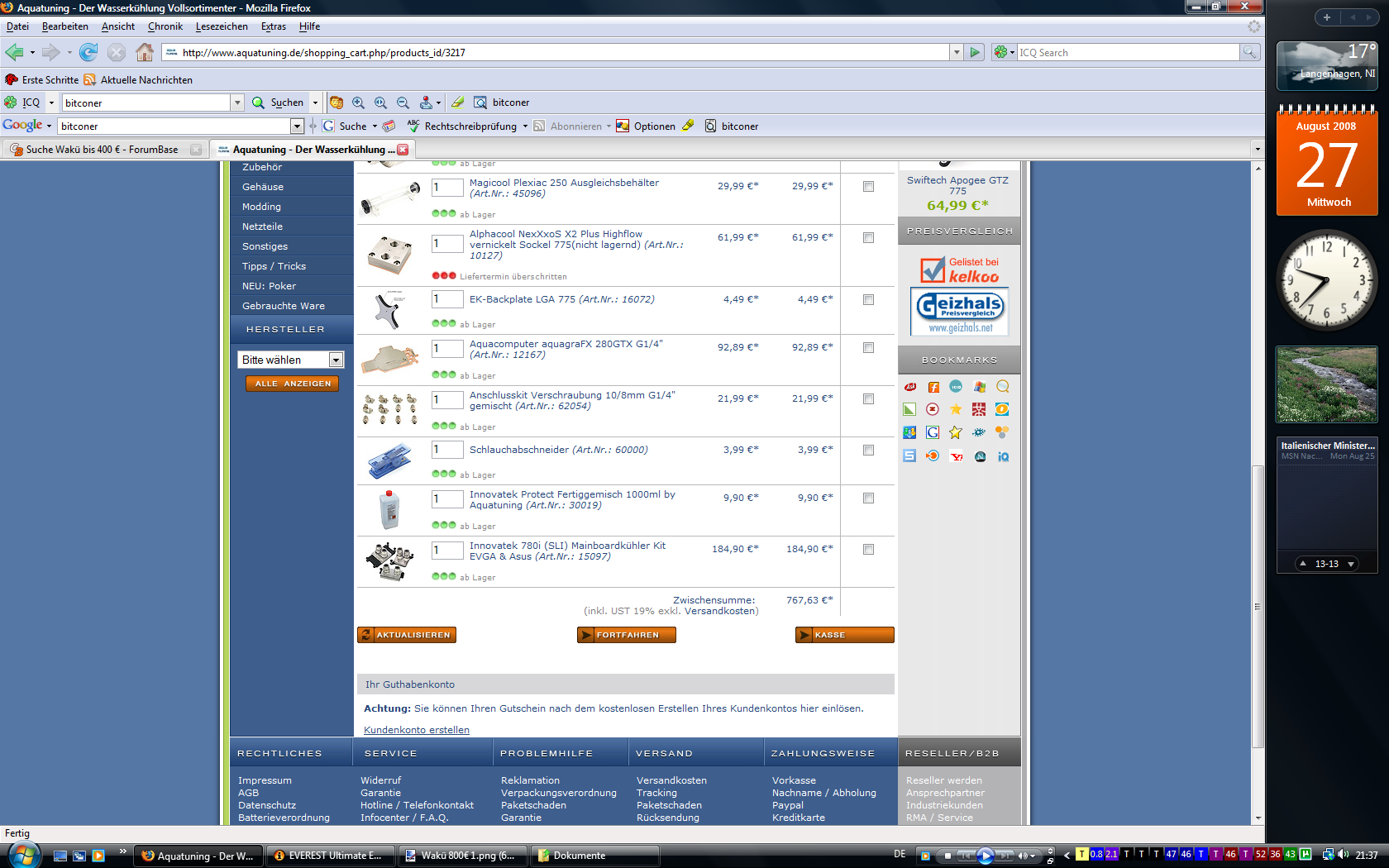1389x868 pixels.
Task: Open the tab list dropdown at tab bar end
Action: tap(1258, 150)
